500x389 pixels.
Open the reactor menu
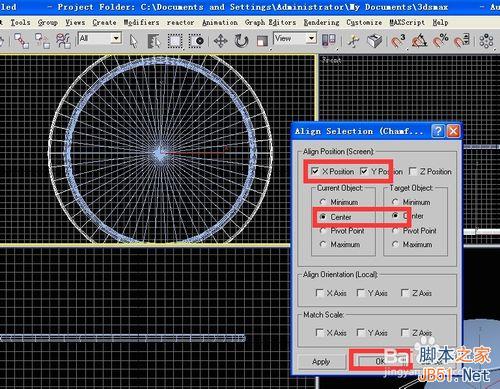pyautogui.click(x=180, y=22)
